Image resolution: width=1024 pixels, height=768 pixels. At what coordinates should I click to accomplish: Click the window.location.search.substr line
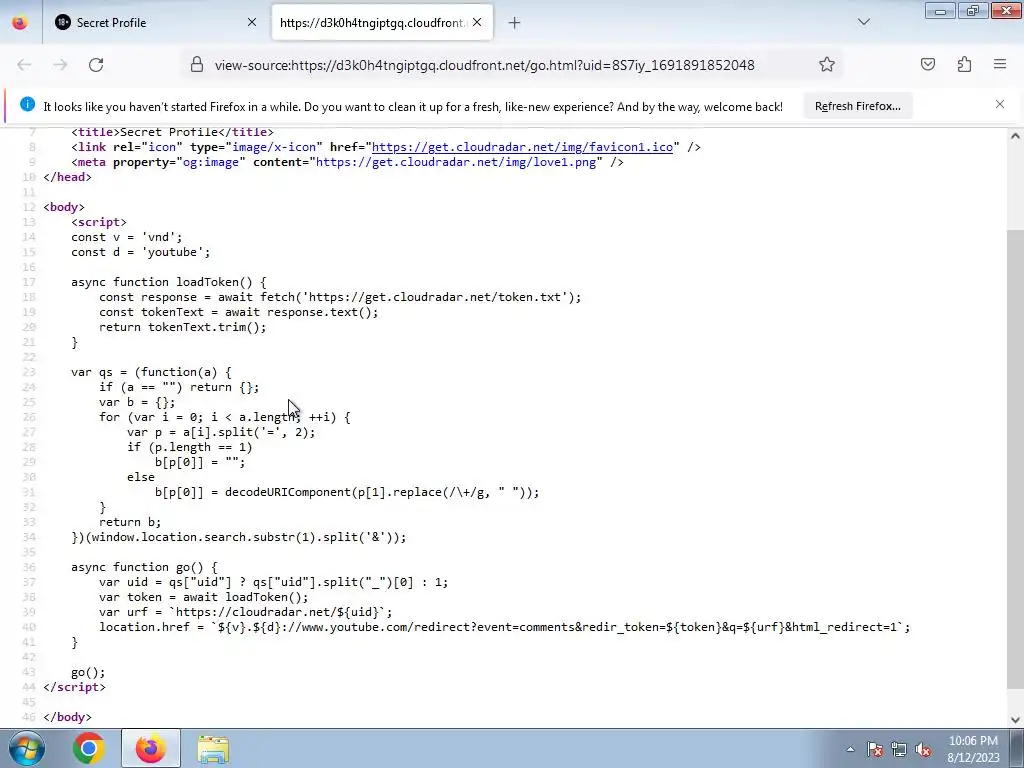pos(239,537)
